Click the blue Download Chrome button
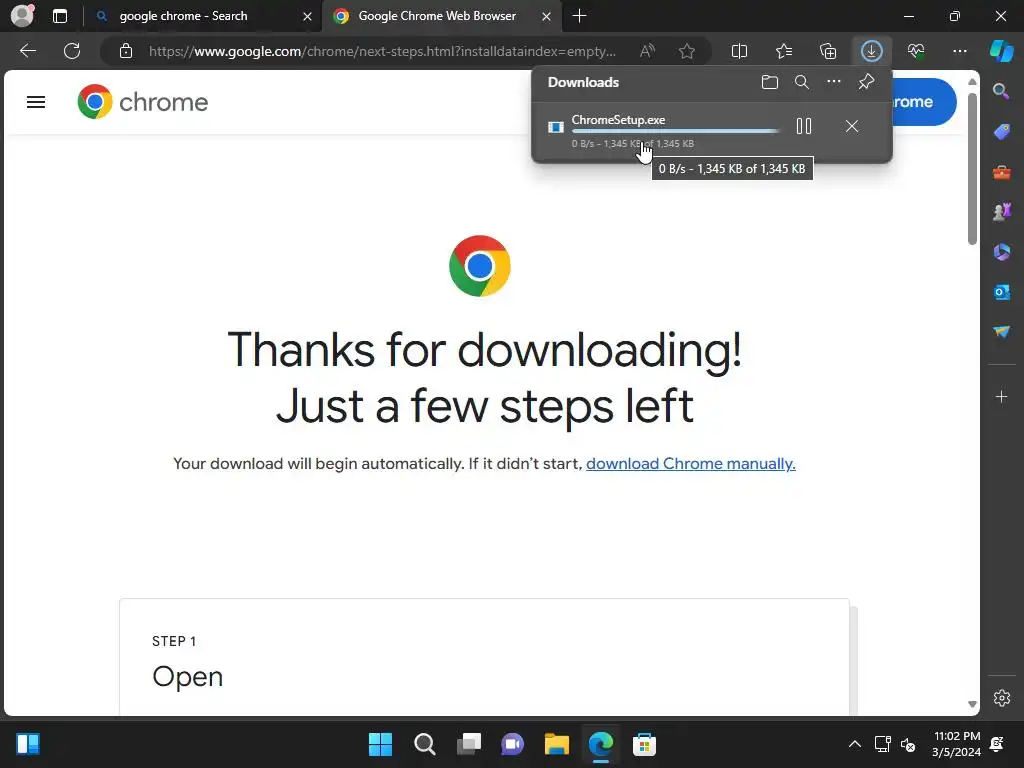The image size is (1024, 768). pyautogui.click(x=924, y=102)
